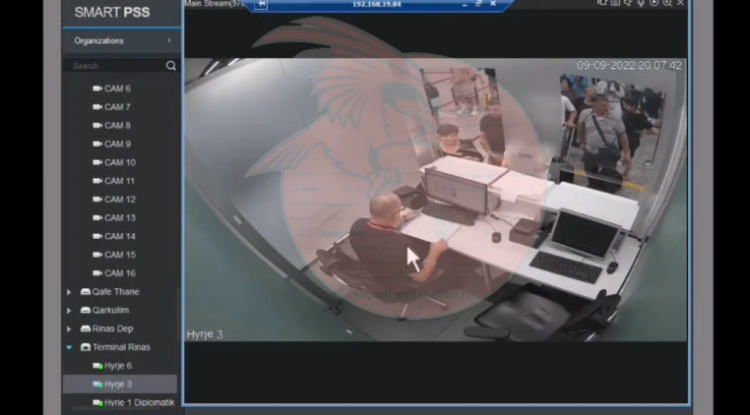Restore down the remote session window

point(478,4)
